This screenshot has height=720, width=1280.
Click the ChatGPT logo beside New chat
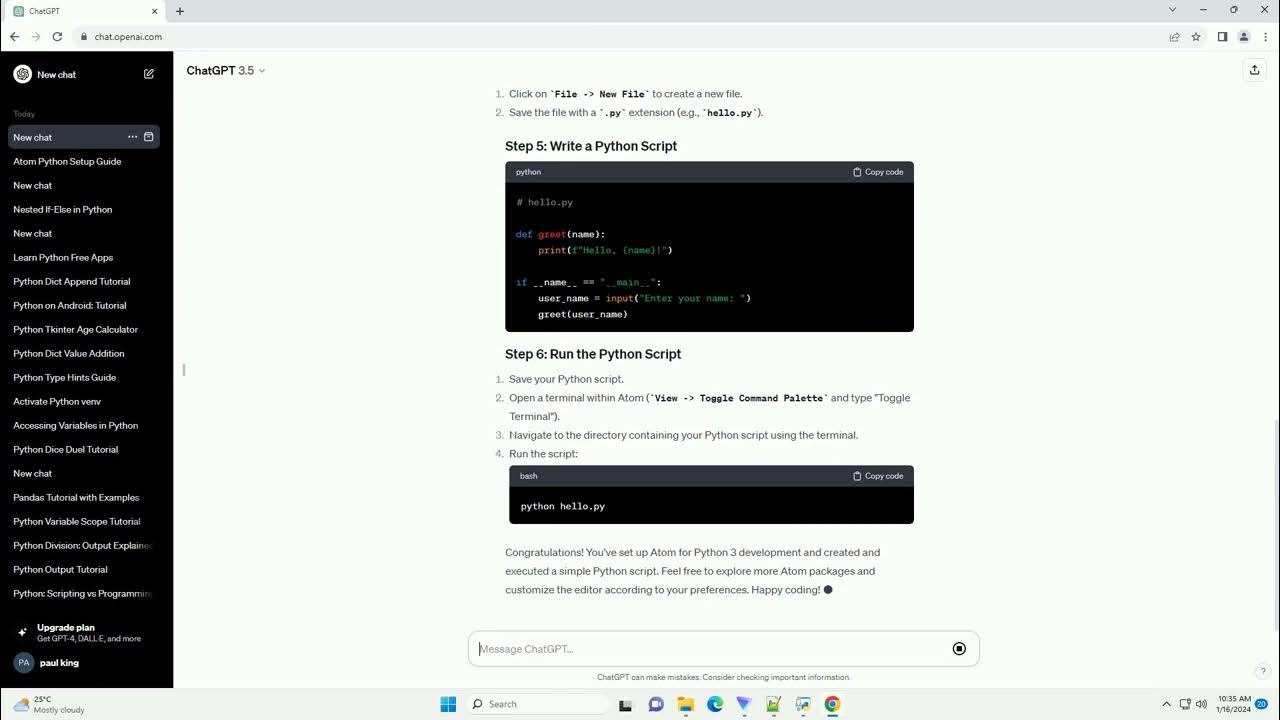coord(22,74)
